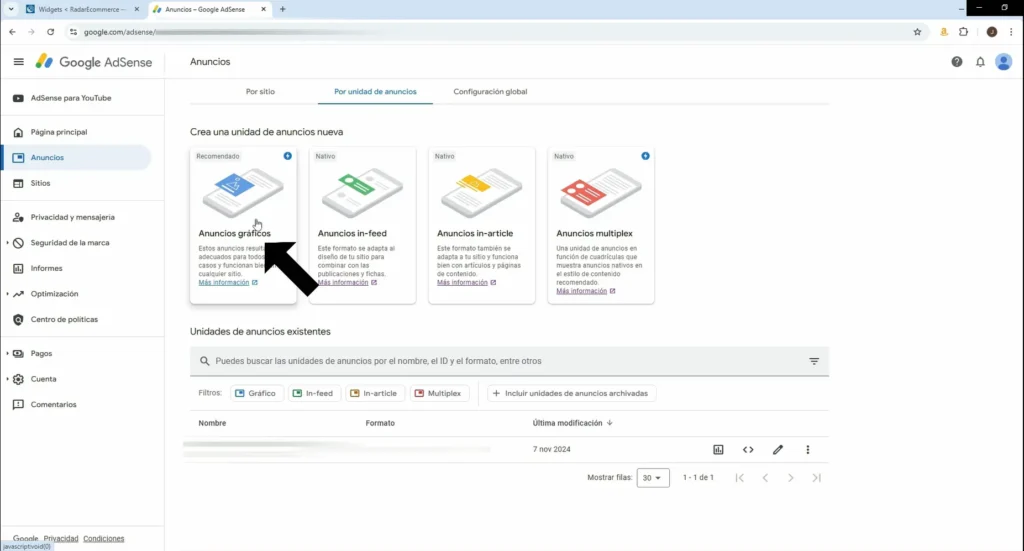Click the search magnifier icon

pos(204,361)
